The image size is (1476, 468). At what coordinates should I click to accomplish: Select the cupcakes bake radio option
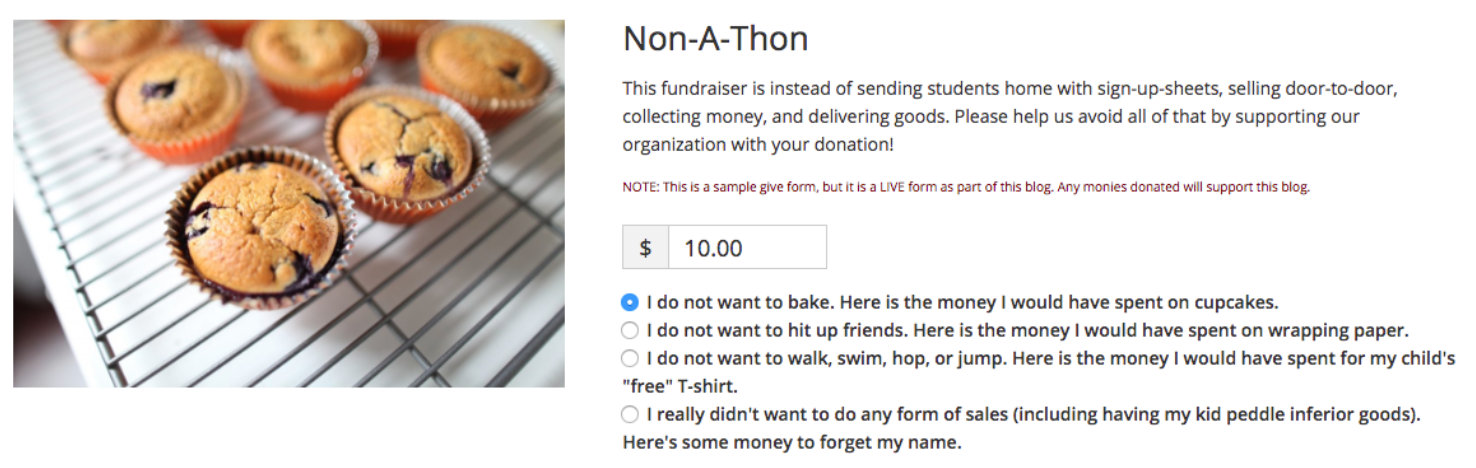(x=630, y=302)
